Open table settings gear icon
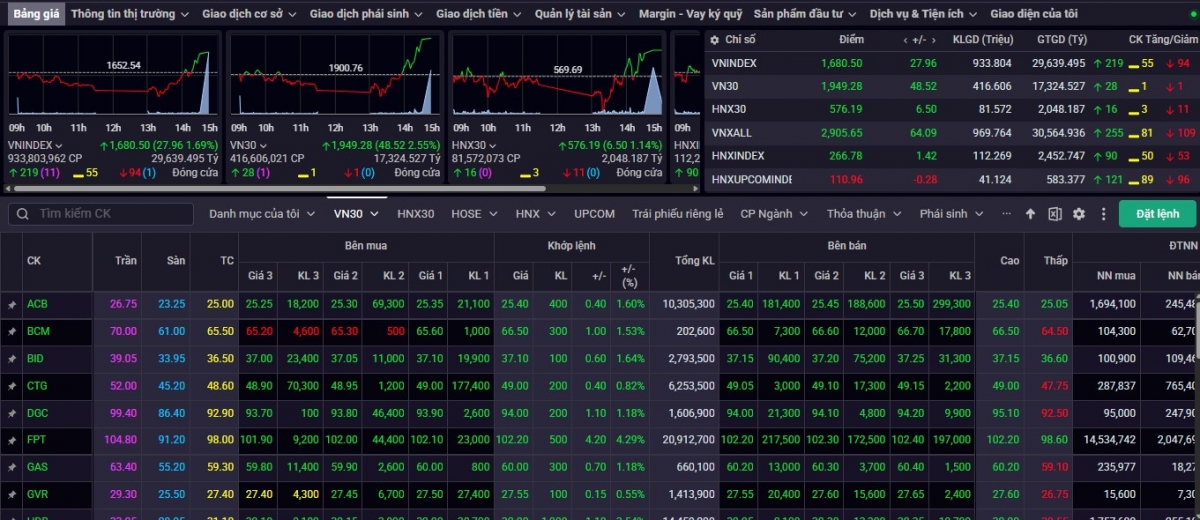 point(1078,214)
